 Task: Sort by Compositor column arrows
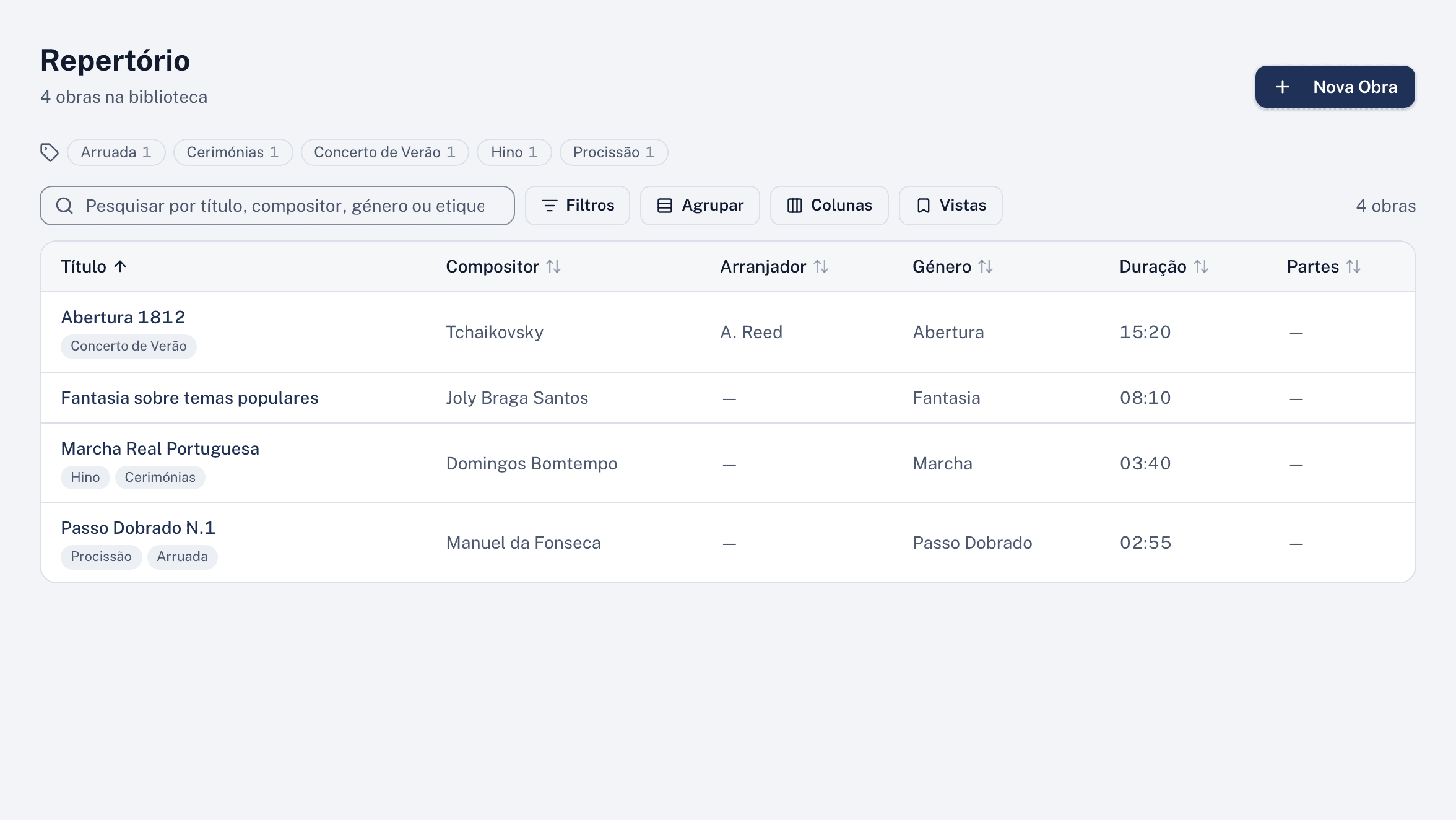(x=553, y=266)
